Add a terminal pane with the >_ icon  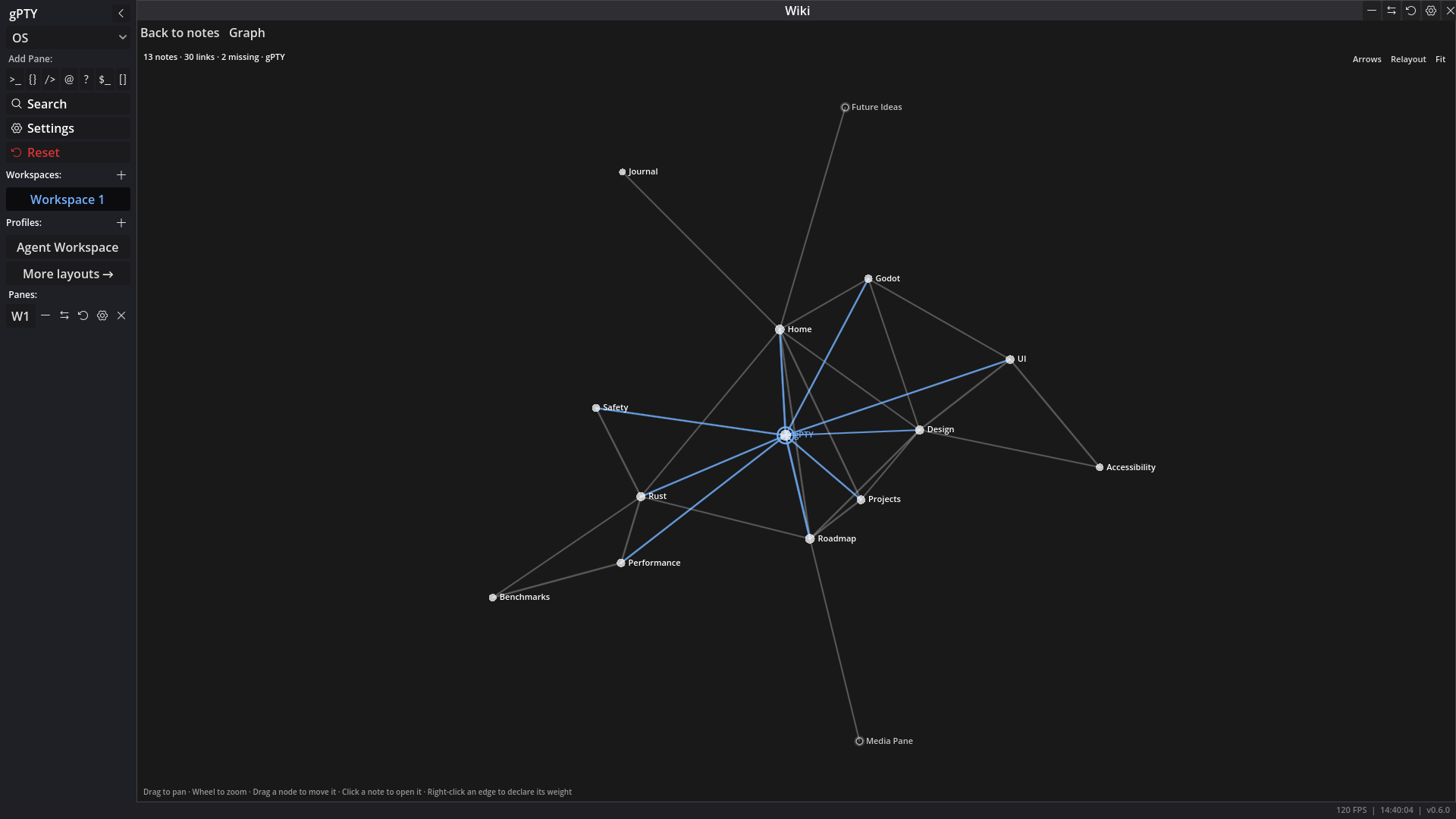click(x=15, y=80)
